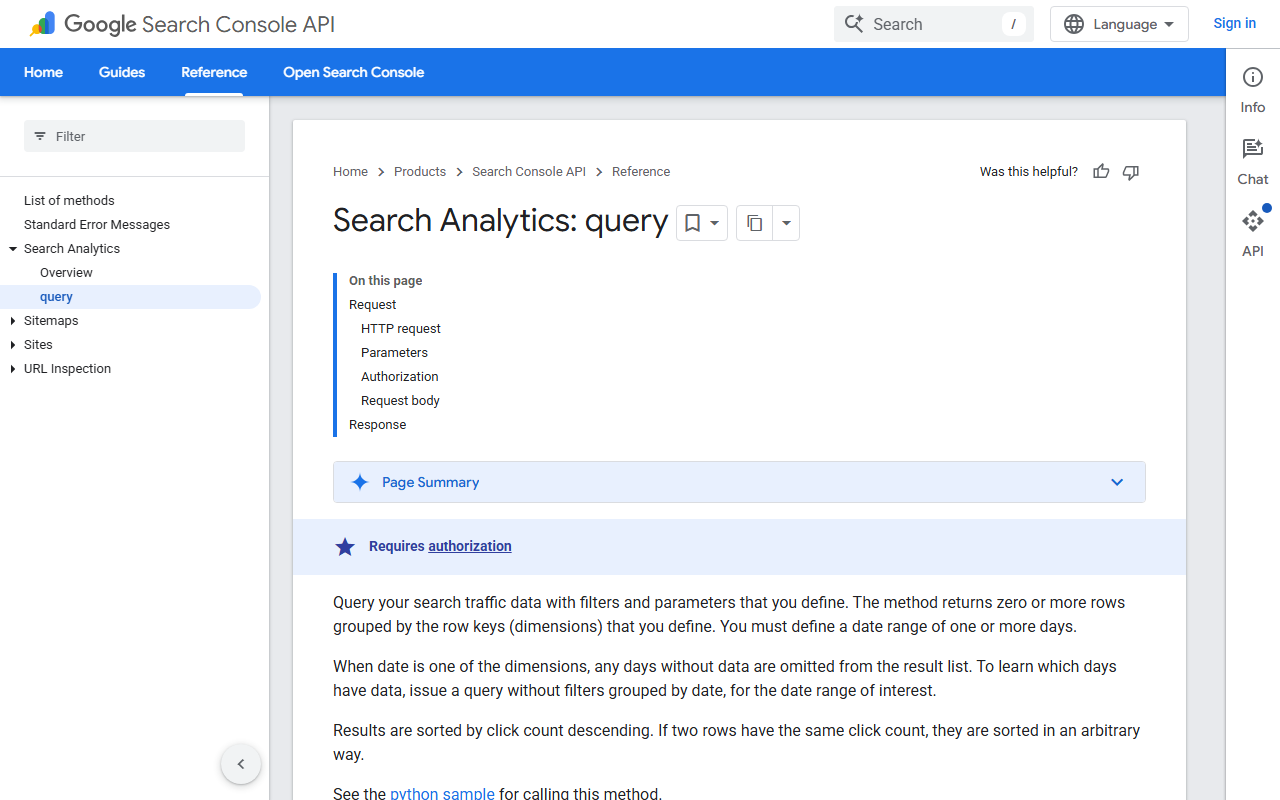Viewport: 1280px width, 800px height.
Task: Open the API side panel icon
Action: (1253, 221)
